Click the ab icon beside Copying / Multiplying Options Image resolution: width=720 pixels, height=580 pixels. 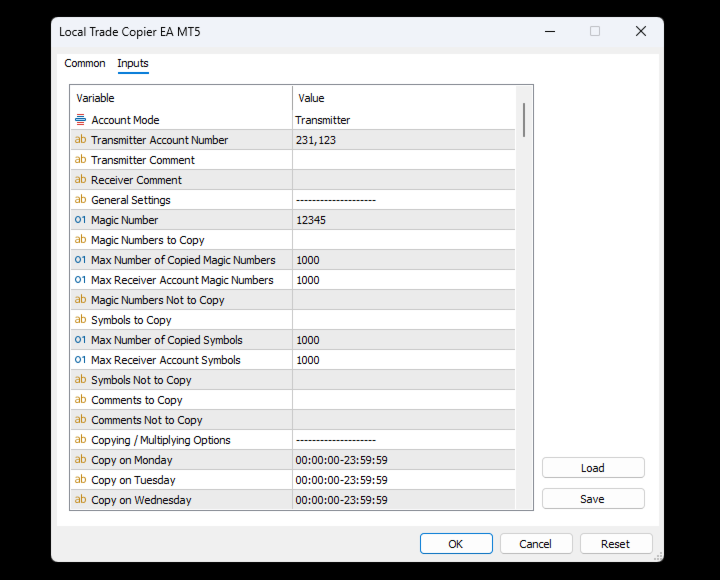click(x=80, y=440)
